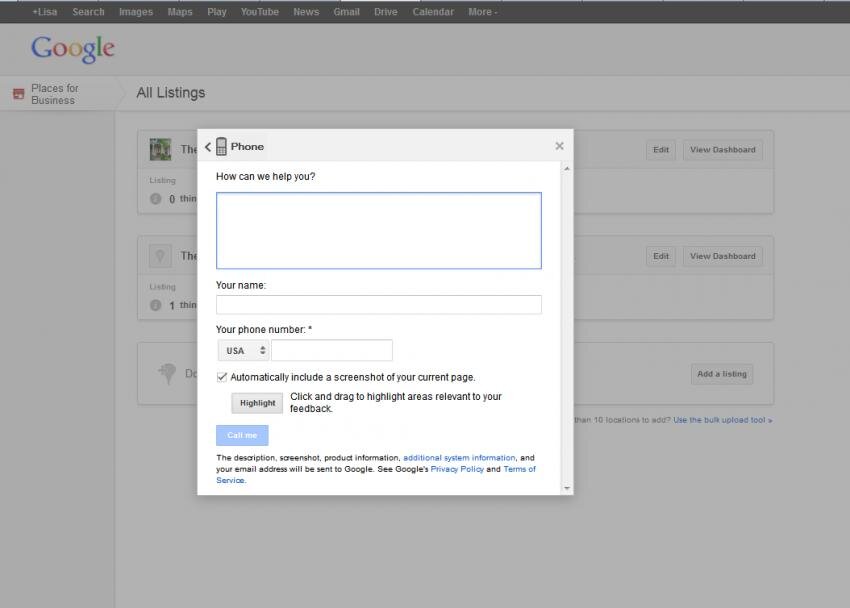Open YouTube in the top bar
Image resolution: width=850 pixels, height=608 pixels.
pyautogui.click(x=260, y=12)
